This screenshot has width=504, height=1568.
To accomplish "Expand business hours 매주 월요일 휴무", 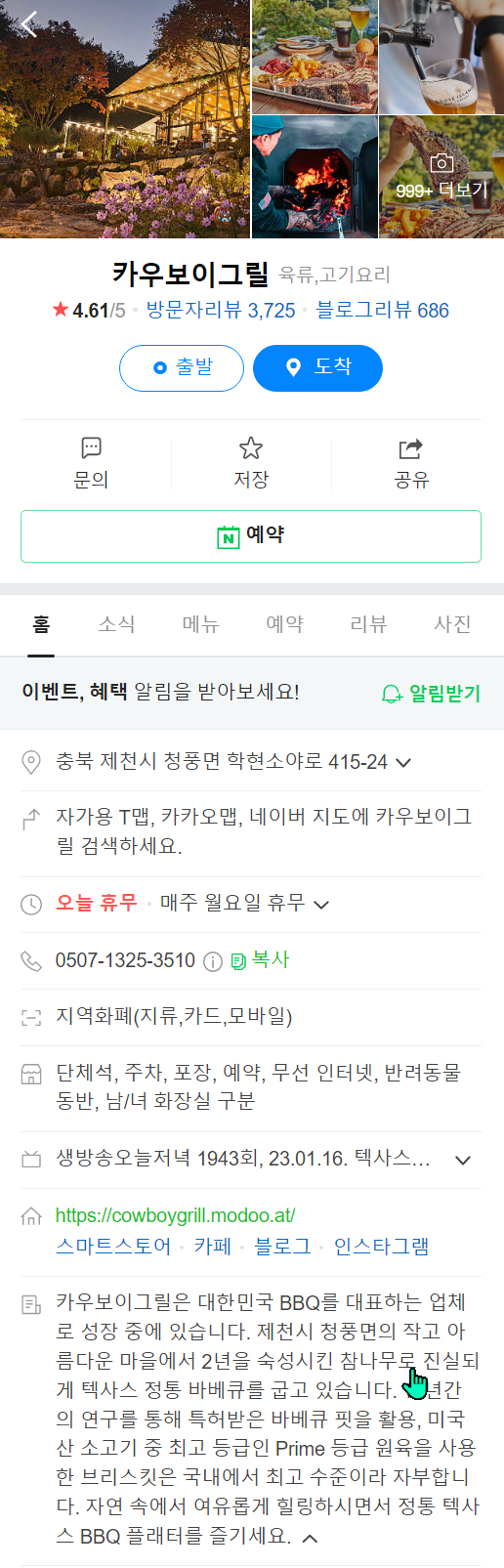I will [321, 904].
